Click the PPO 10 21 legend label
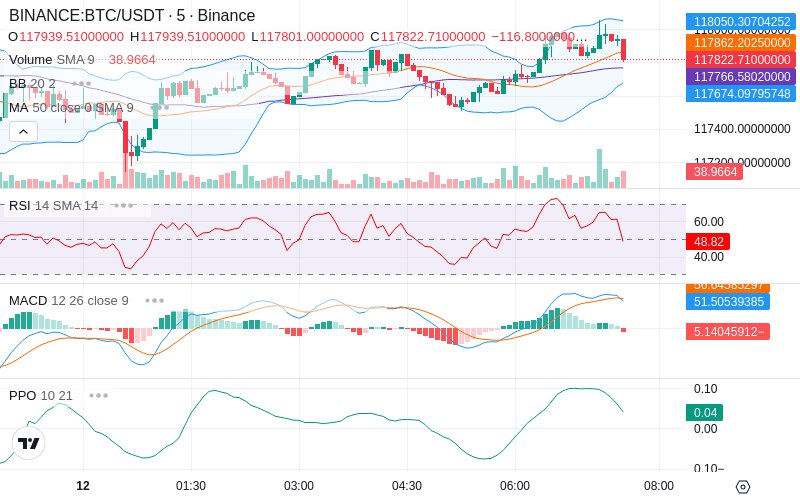The image size is (800, 500). tap(41, 395)
